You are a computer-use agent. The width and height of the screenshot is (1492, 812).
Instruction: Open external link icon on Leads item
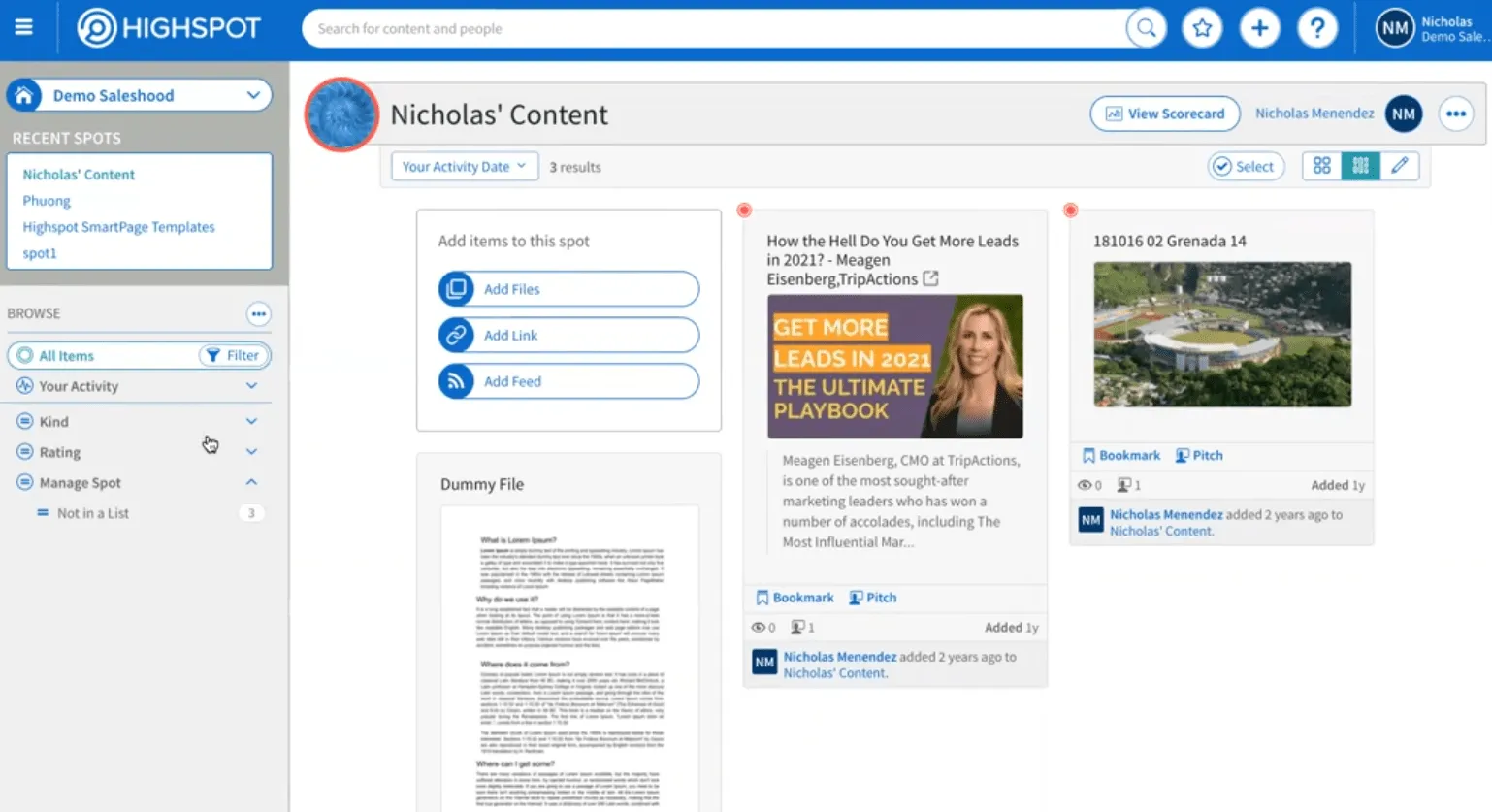coord(930,278)
